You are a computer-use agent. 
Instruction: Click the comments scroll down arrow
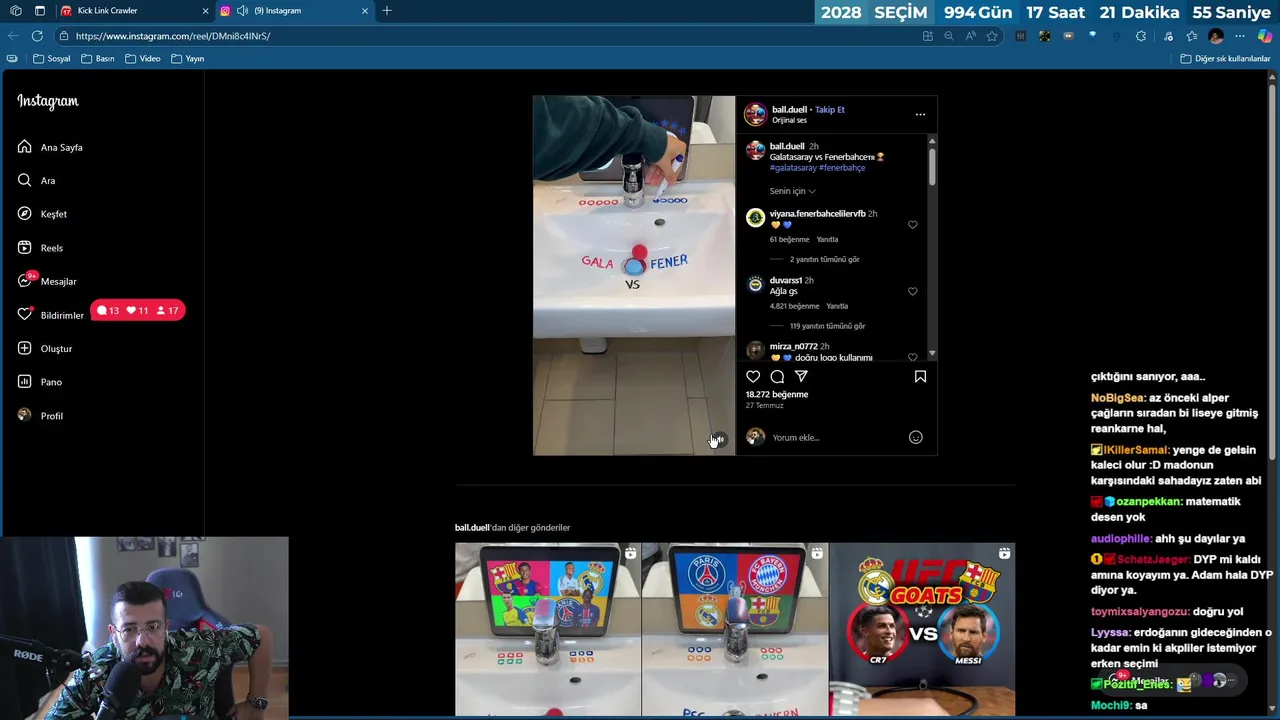coord(932,354)
